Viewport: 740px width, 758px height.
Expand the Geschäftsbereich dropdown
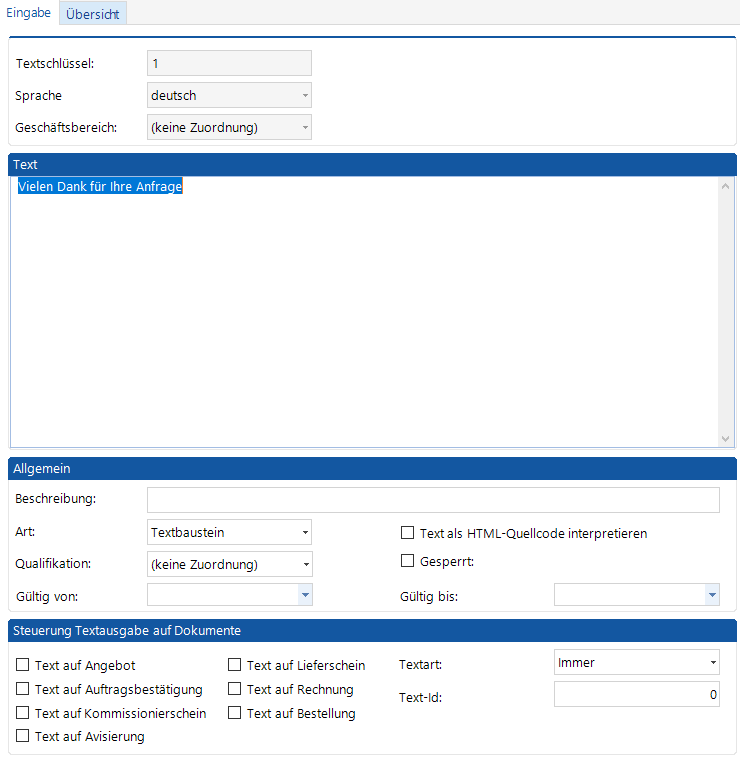click(229, 127)
